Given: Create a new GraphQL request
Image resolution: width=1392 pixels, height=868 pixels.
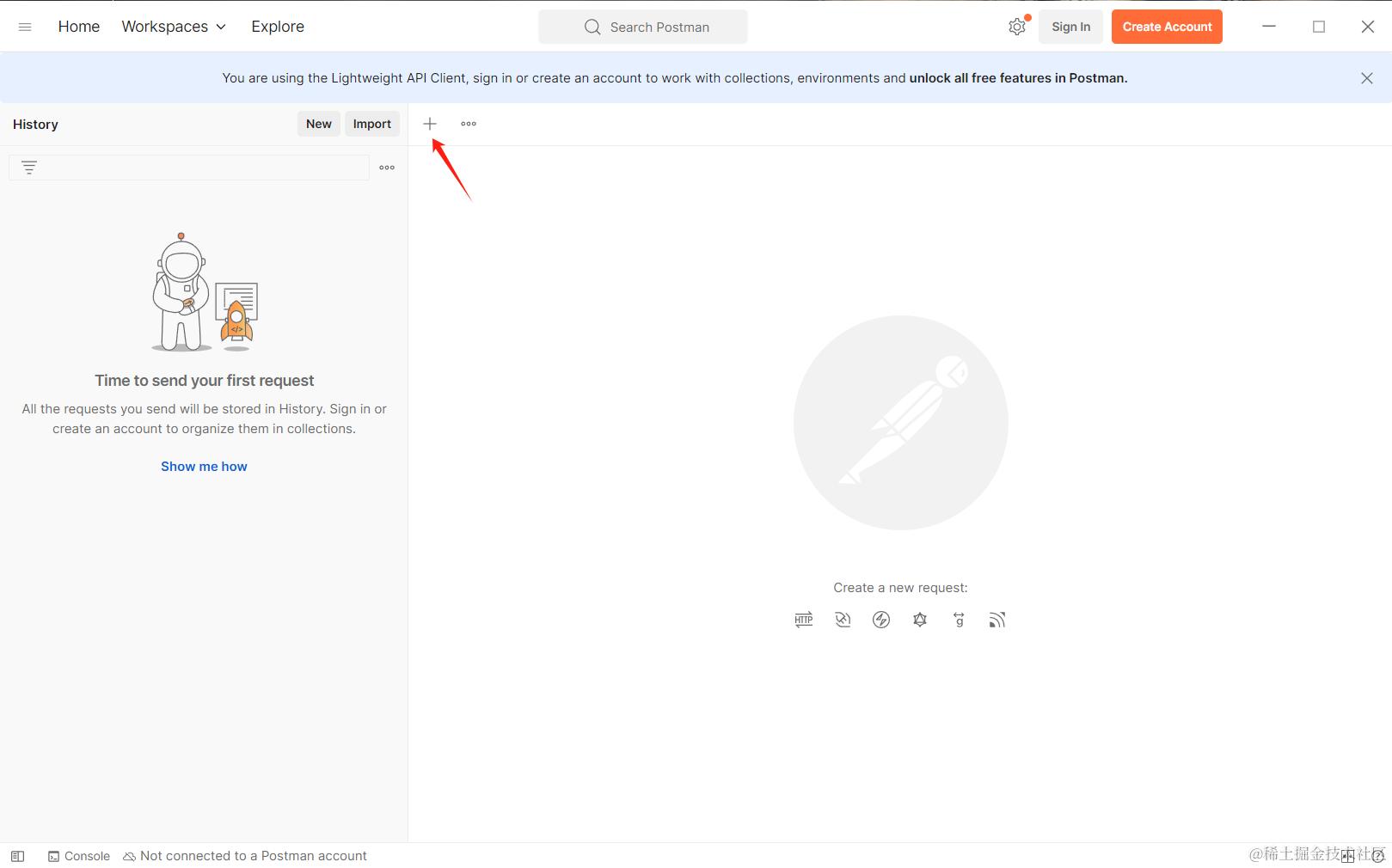Looking at the screenshot, I should pos(920,620).
